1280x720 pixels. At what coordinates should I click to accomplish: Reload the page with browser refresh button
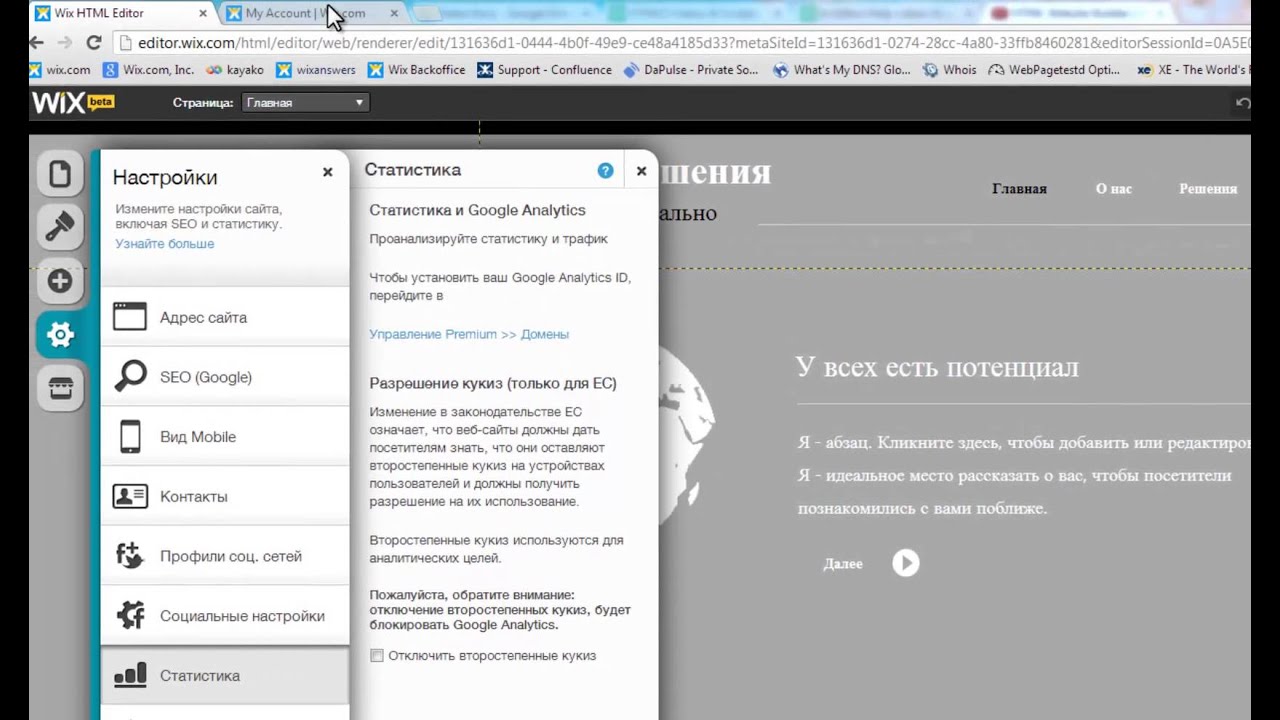click(x=94, y=43)
